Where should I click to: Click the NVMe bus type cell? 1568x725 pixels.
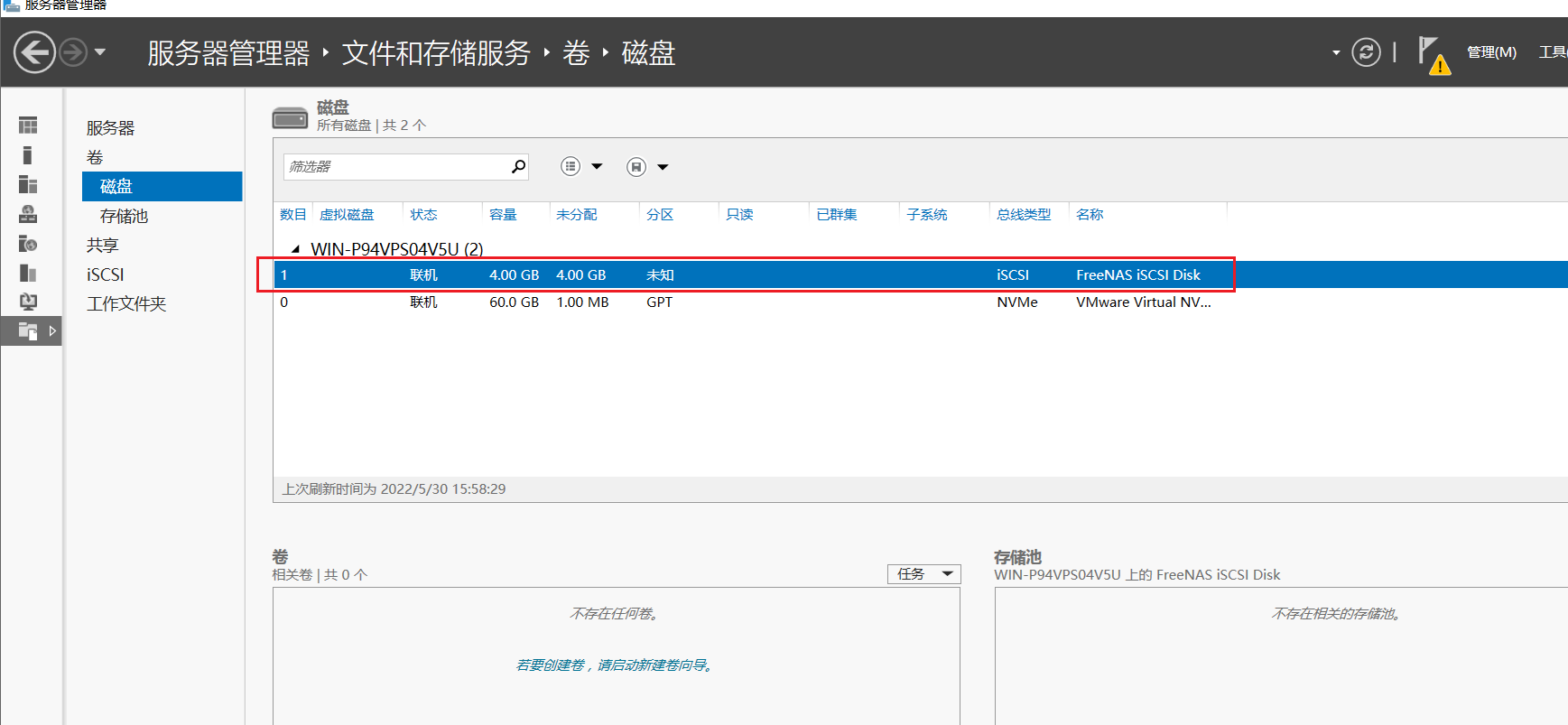(x=1017, y=302)
